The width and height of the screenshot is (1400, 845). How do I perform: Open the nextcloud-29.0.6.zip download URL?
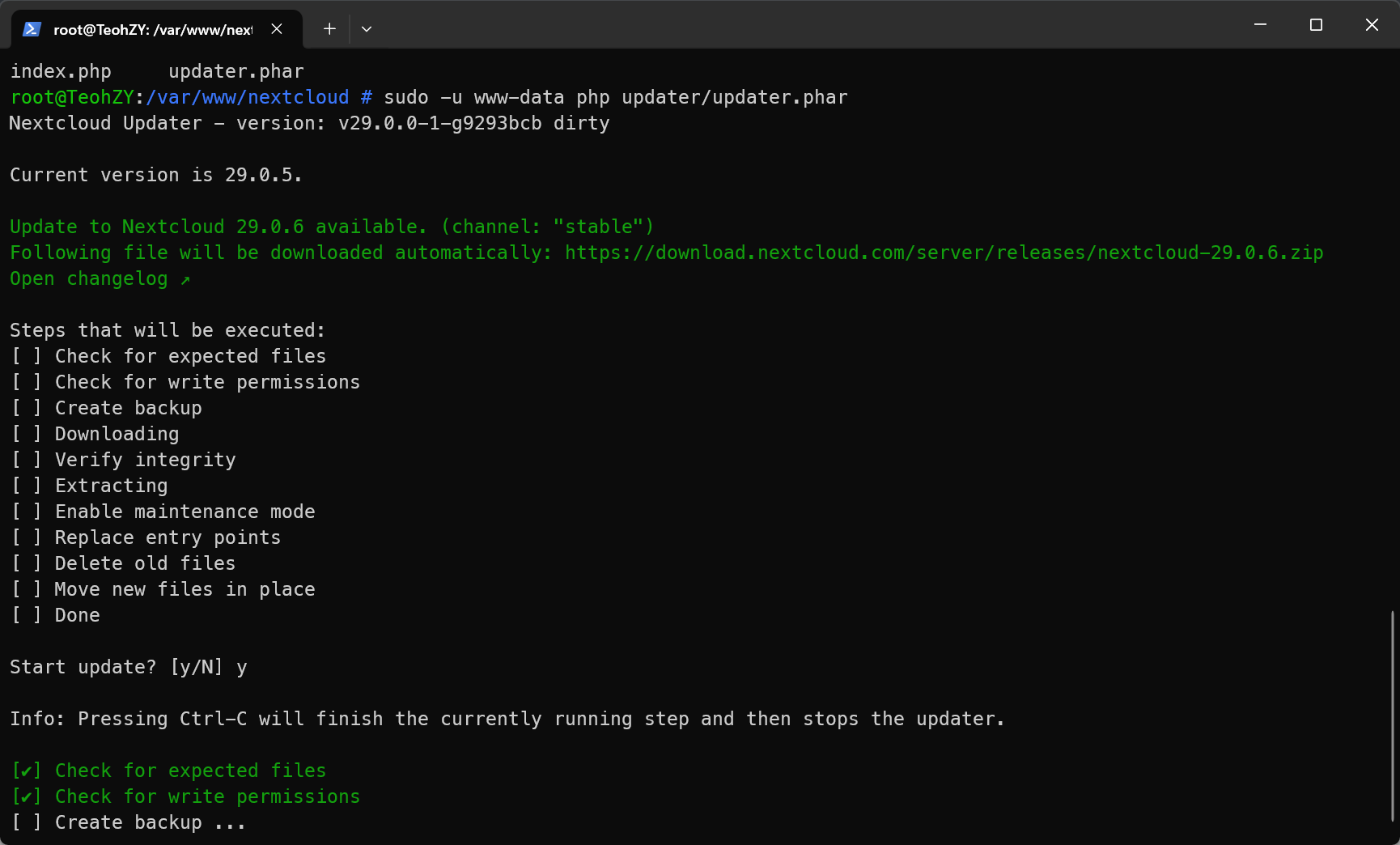click(944, 253)
